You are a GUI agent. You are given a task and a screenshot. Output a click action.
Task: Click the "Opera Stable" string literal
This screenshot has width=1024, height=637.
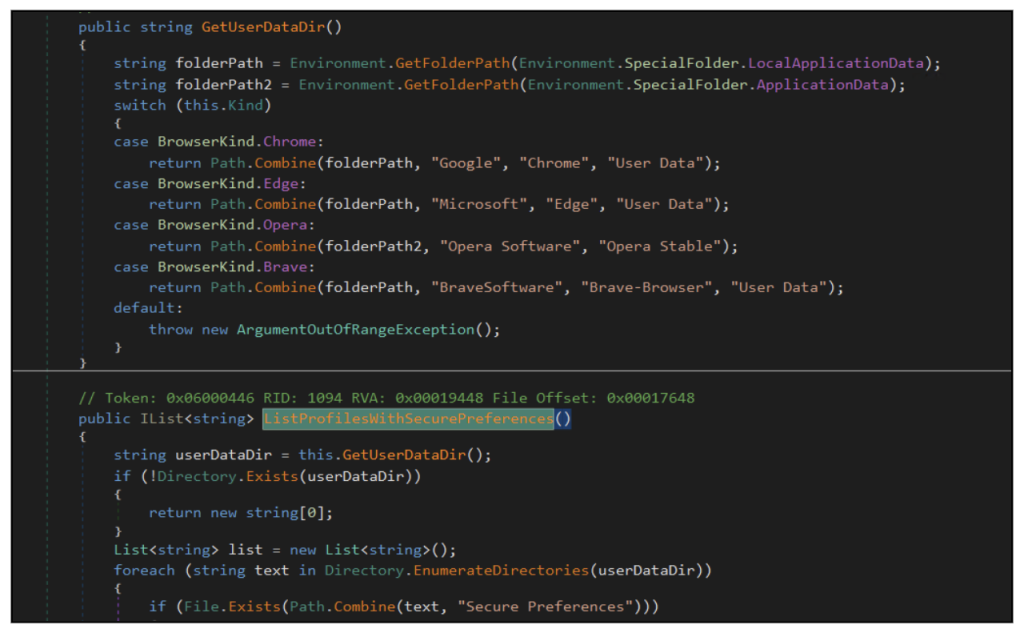(660, 246)
